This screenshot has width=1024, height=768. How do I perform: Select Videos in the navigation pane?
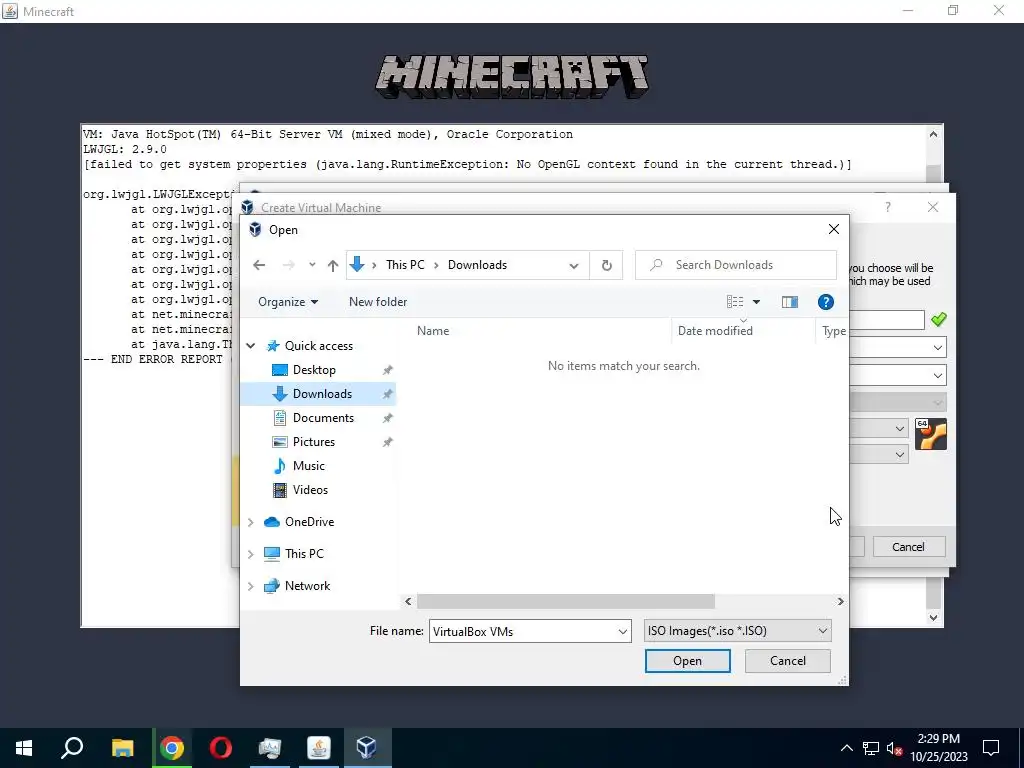pyautogui.click(x=310, y=490)
